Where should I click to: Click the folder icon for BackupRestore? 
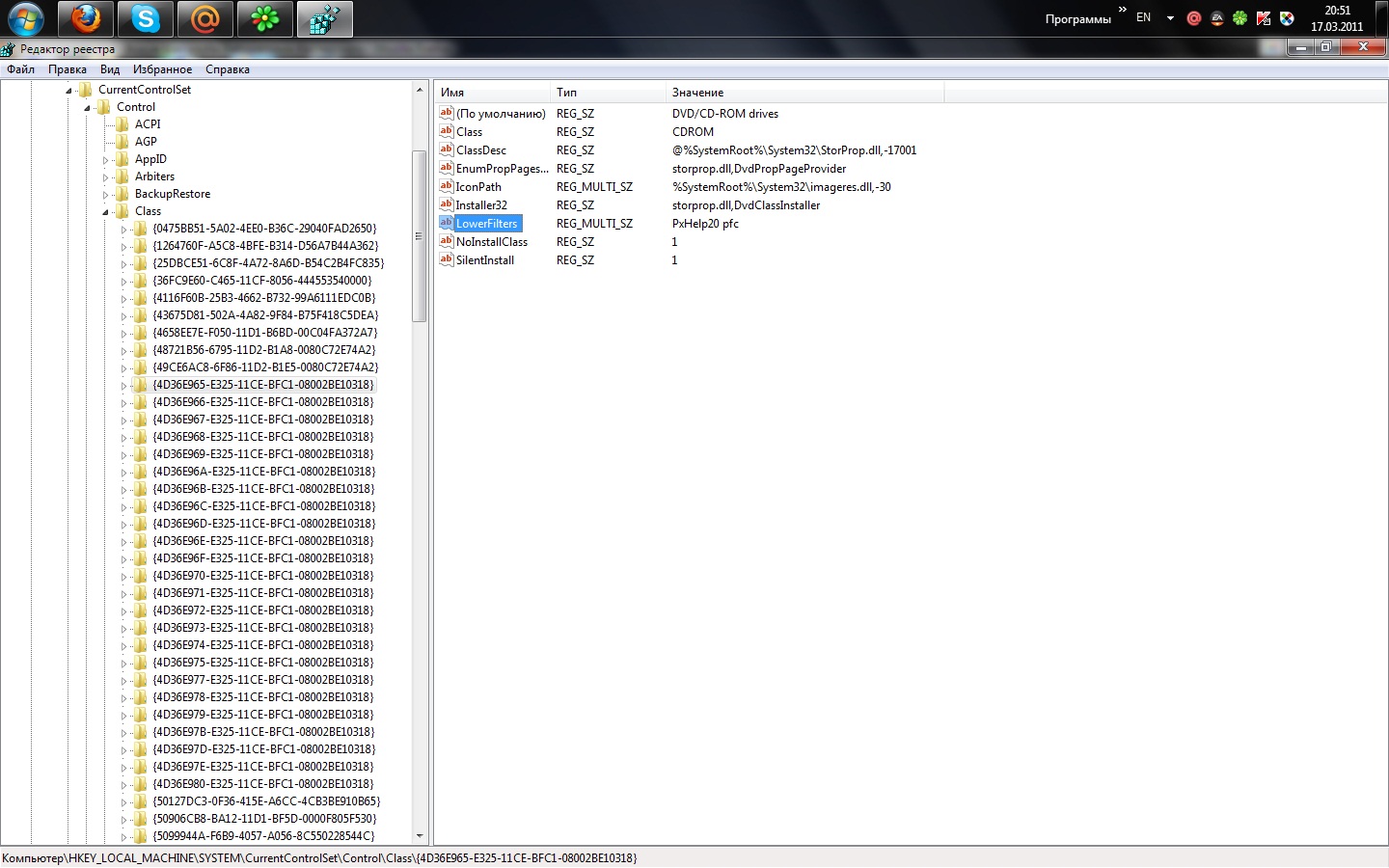123,194
